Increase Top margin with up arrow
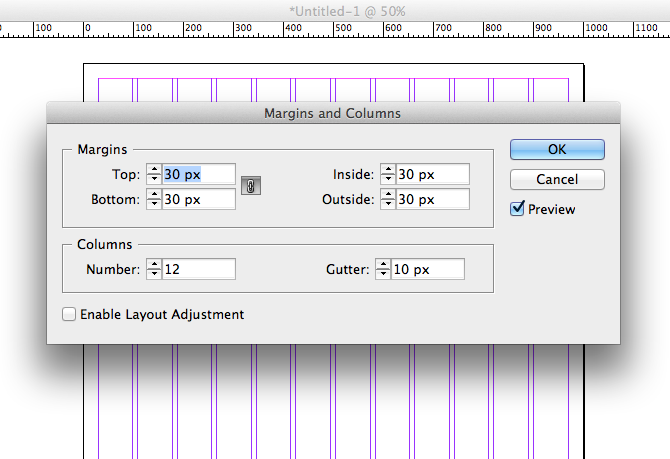 pos(154,169)
